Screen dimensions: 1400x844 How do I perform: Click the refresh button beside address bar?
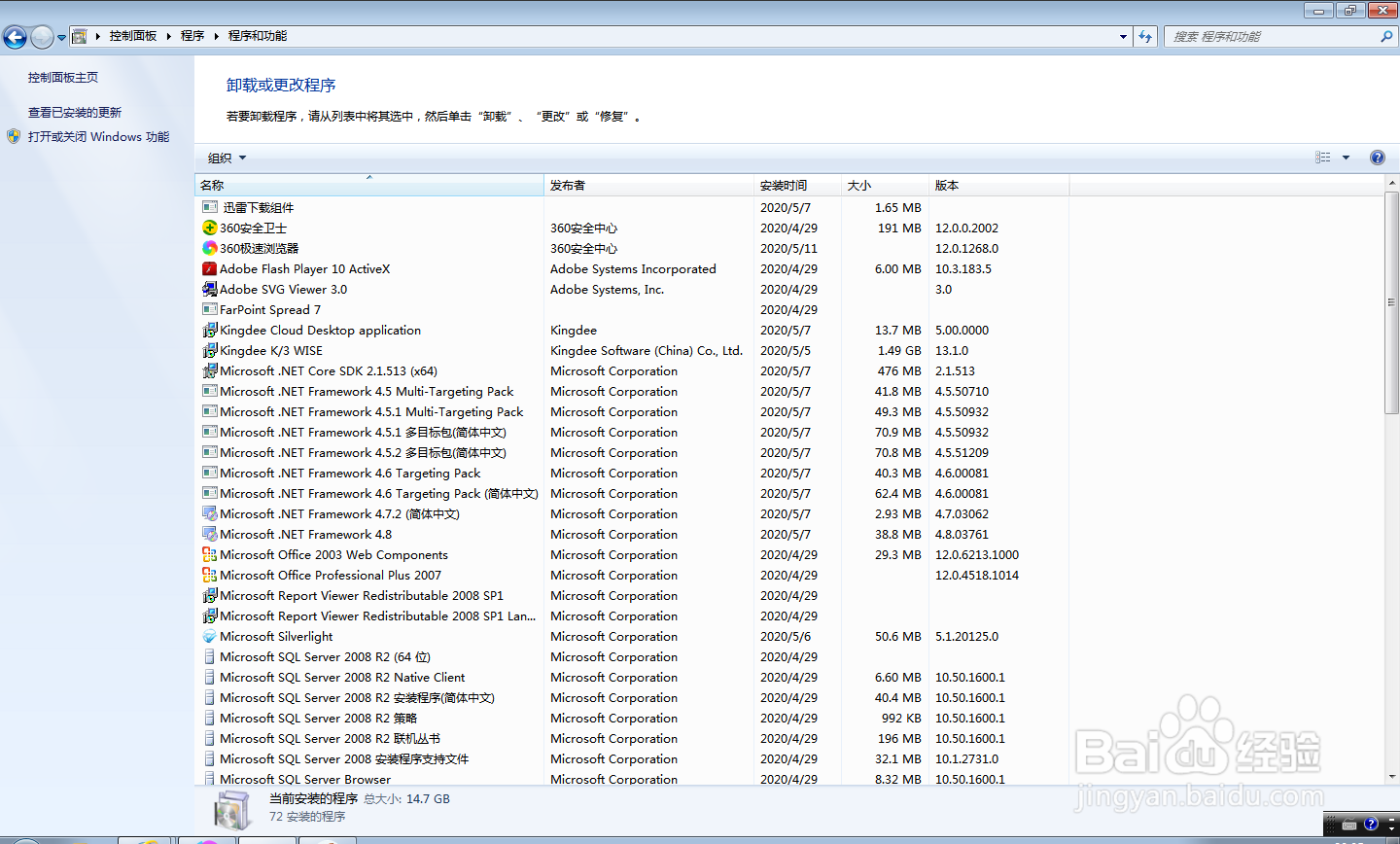(x=1145, y=37)
